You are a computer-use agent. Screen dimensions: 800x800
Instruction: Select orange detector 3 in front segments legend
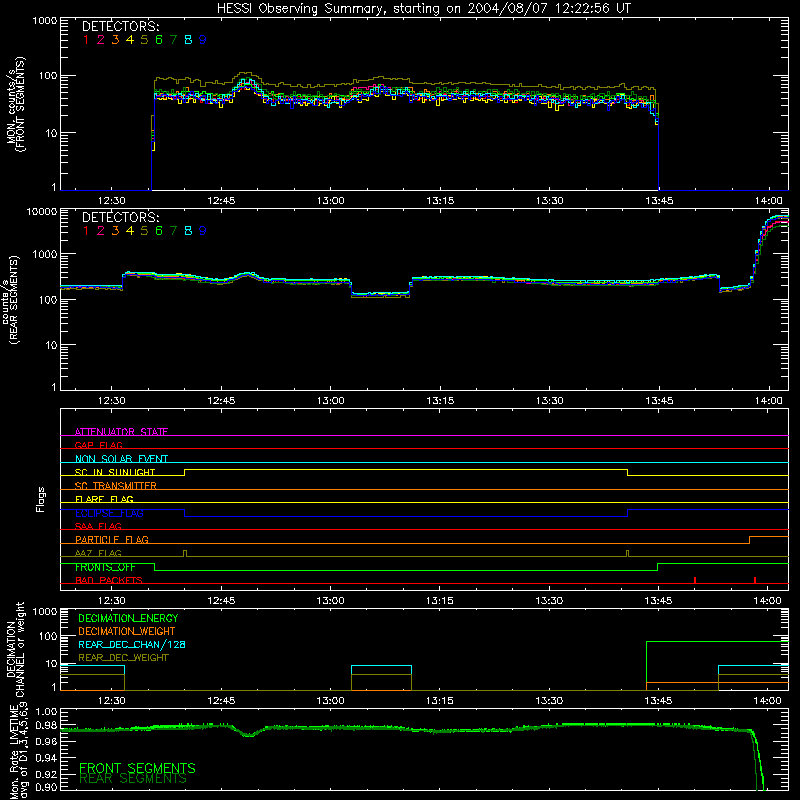pos(115,40)
